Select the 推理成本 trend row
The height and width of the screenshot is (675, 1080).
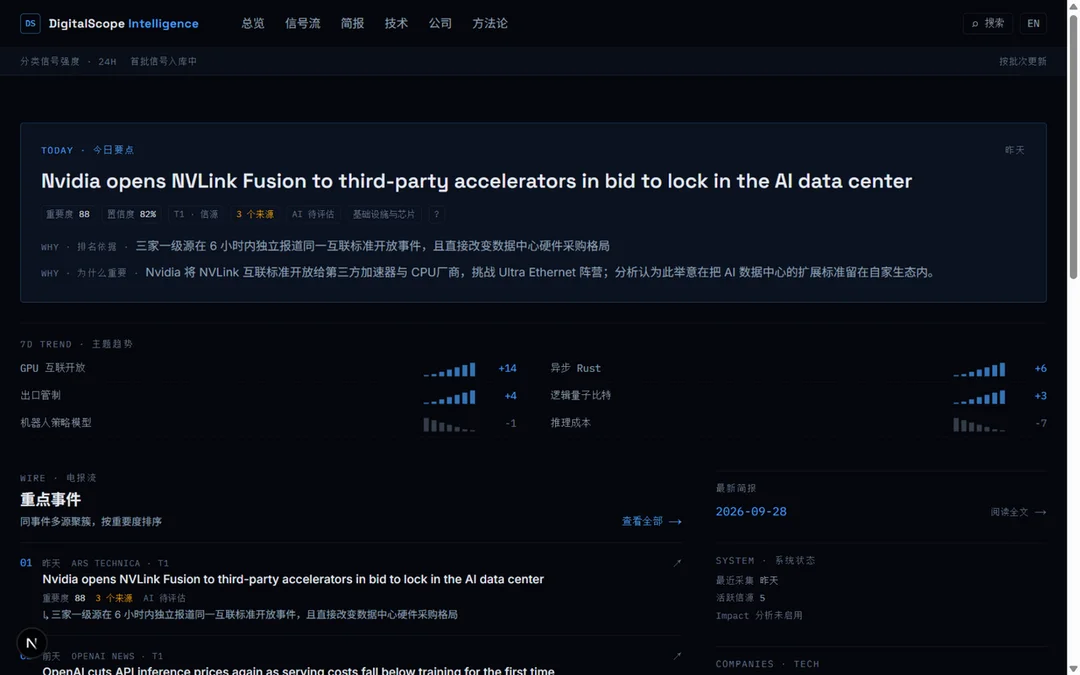tap(798, 423)
